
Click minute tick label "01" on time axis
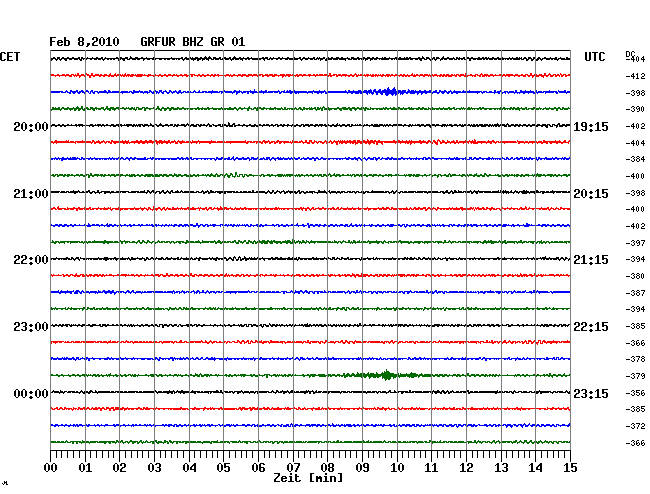(x=85, y=468)
